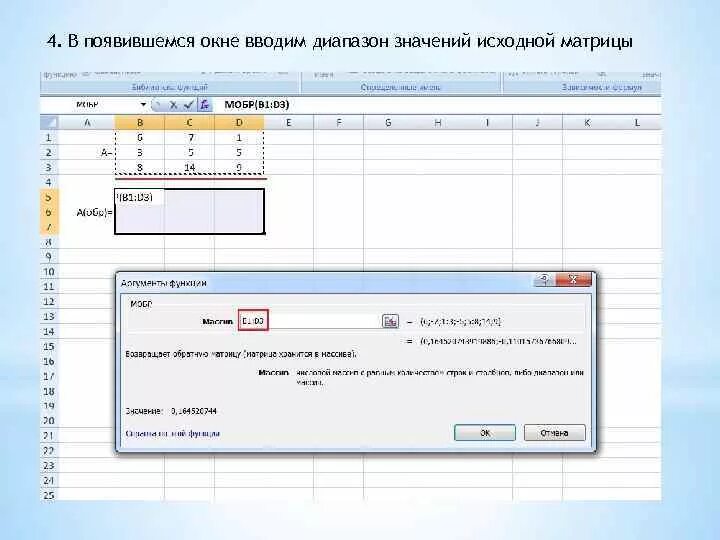Viewport: 720px width, 540px height.
Task: Select column F header
Action: click(x=338, y=123)
